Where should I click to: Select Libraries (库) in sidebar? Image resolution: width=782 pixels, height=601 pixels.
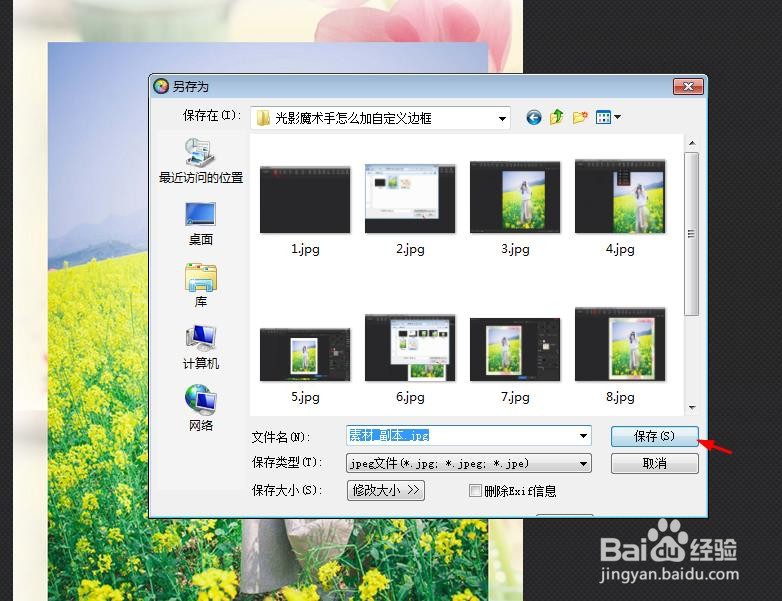[x=200, y=285]
